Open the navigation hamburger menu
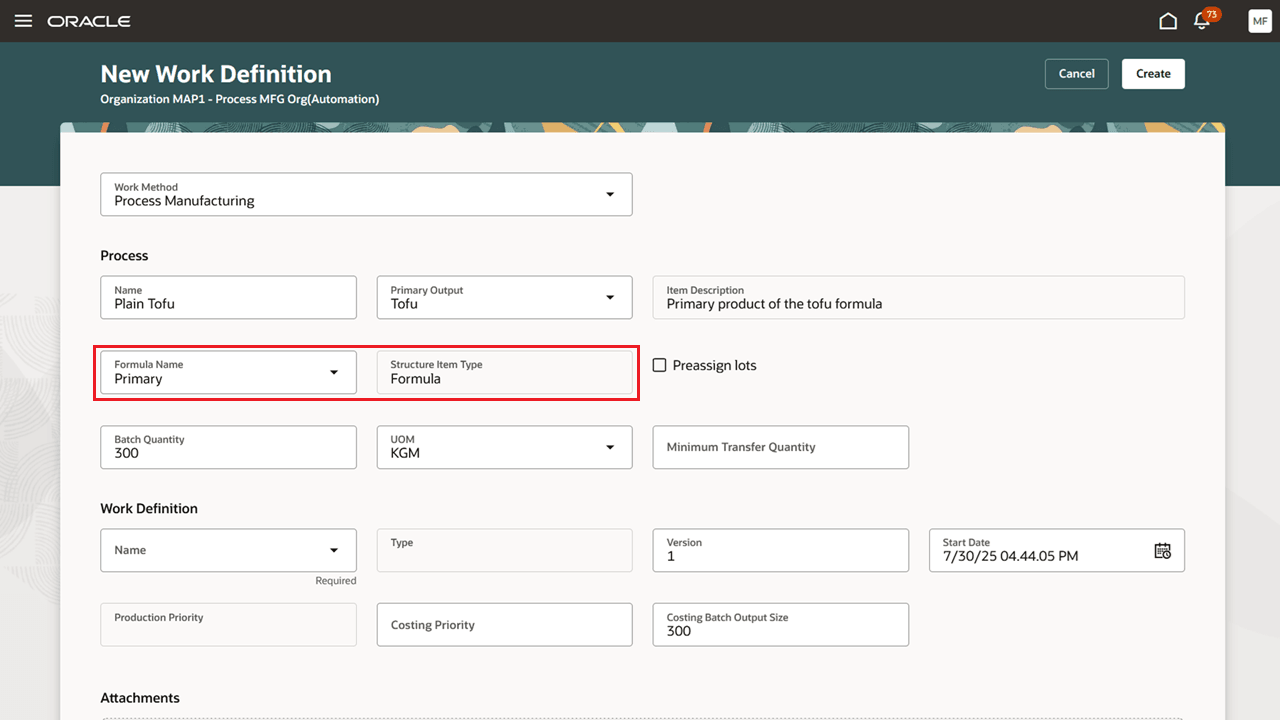The image size is (1280, 720). [23, 20]
